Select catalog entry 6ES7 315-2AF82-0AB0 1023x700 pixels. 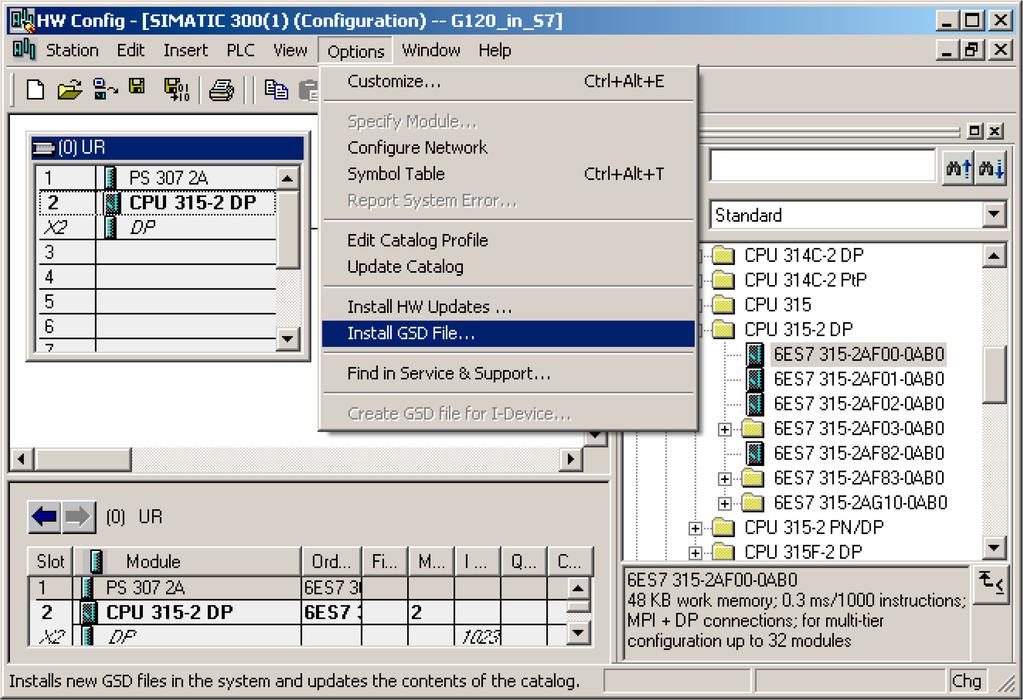tap(859, 453)
